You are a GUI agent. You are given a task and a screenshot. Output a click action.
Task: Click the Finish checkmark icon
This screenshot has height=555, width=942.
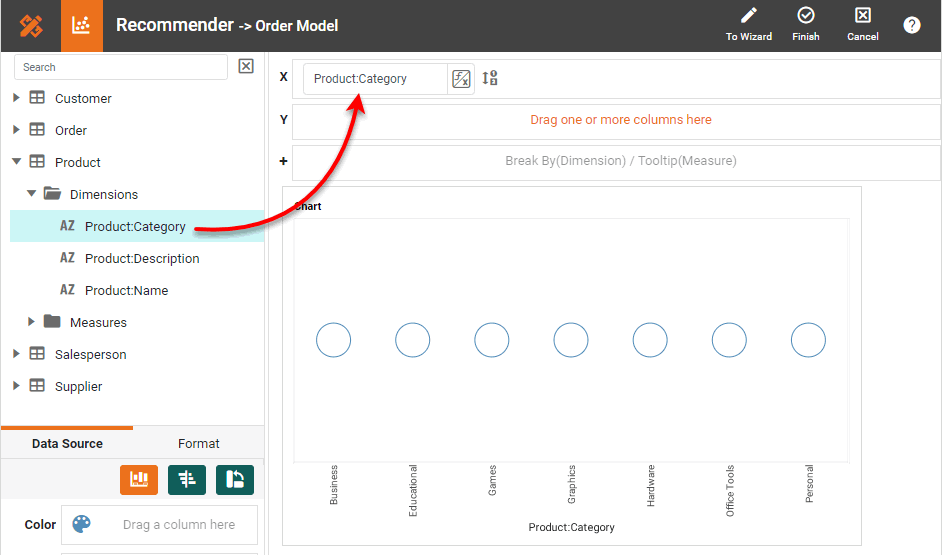click(805, 16)
